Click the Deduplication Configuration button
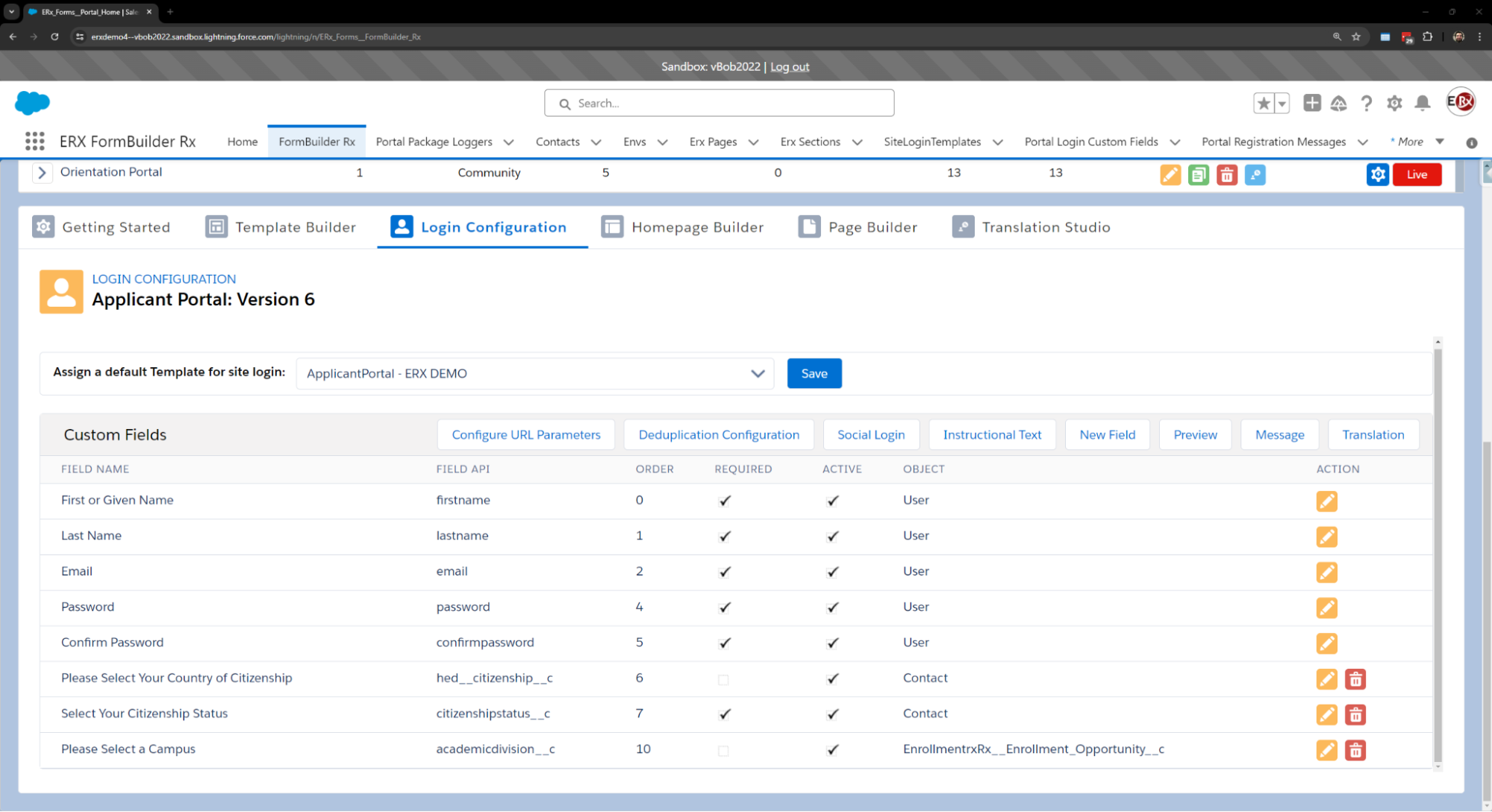 click(718, 434)
